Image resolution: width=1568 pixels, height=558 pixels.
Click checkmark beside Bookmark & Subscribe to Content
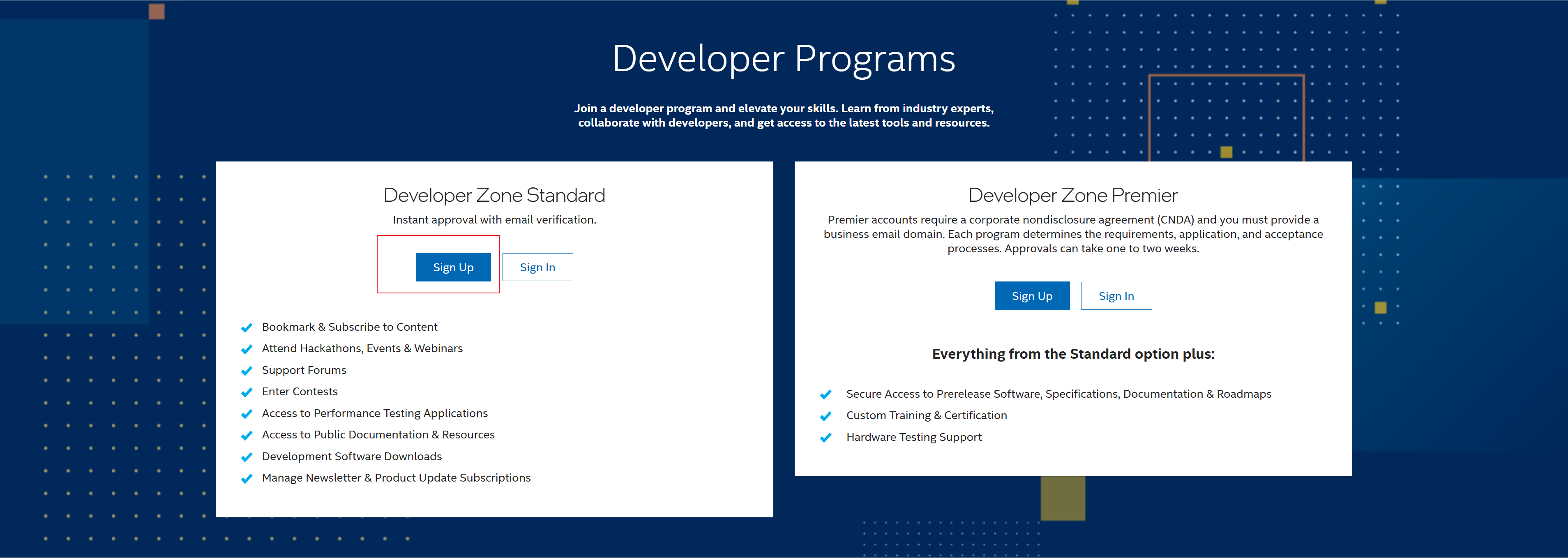pyautogui.click(x=247, y=328)
